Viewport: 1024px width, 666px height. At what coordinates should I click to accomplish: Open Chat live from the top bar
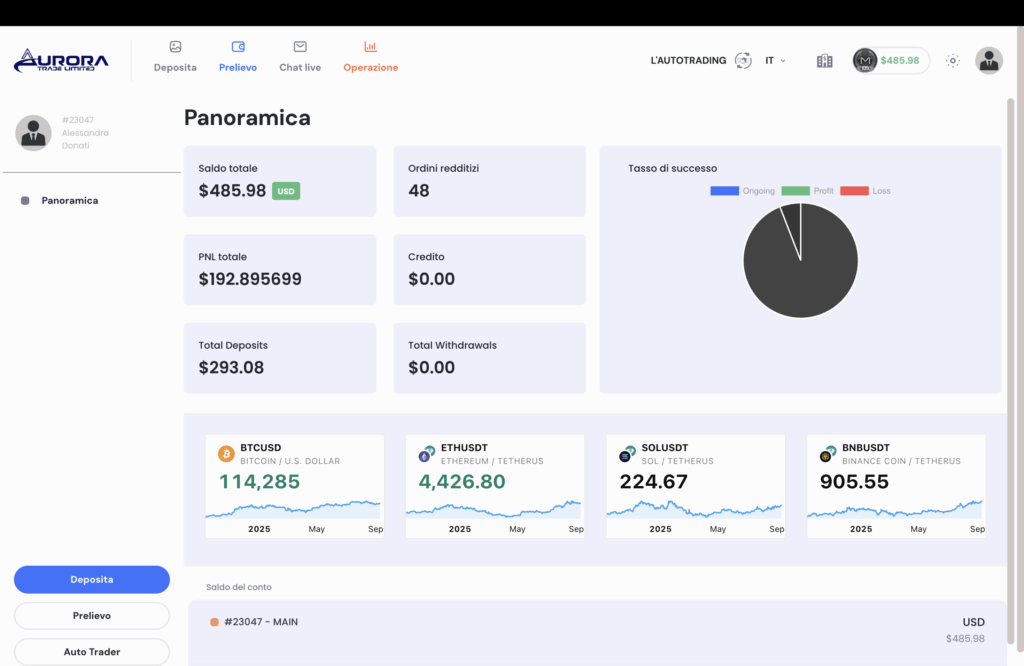click(300, 47)
